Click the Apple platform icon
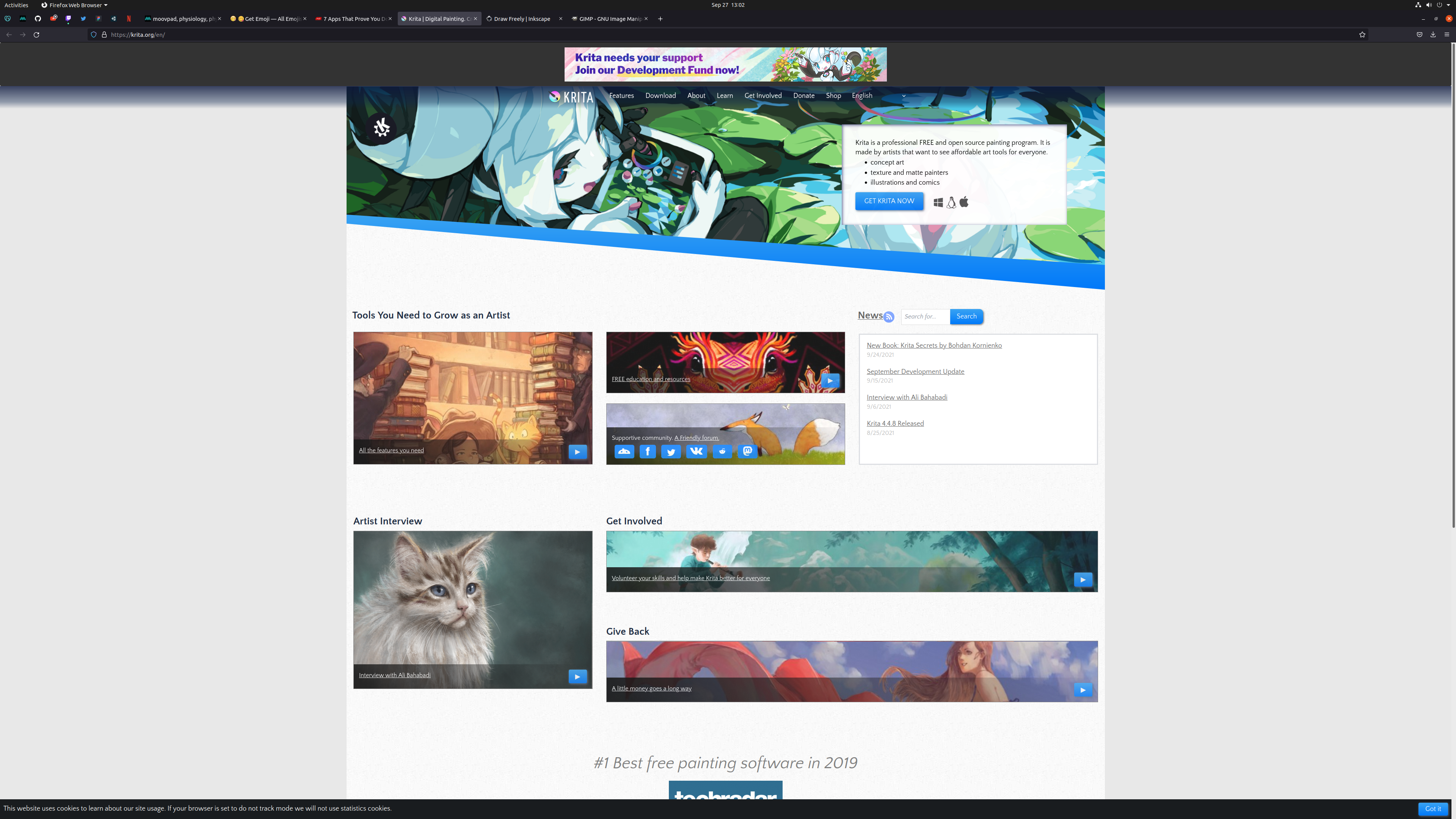The image size is (1456, 819). 964,202
